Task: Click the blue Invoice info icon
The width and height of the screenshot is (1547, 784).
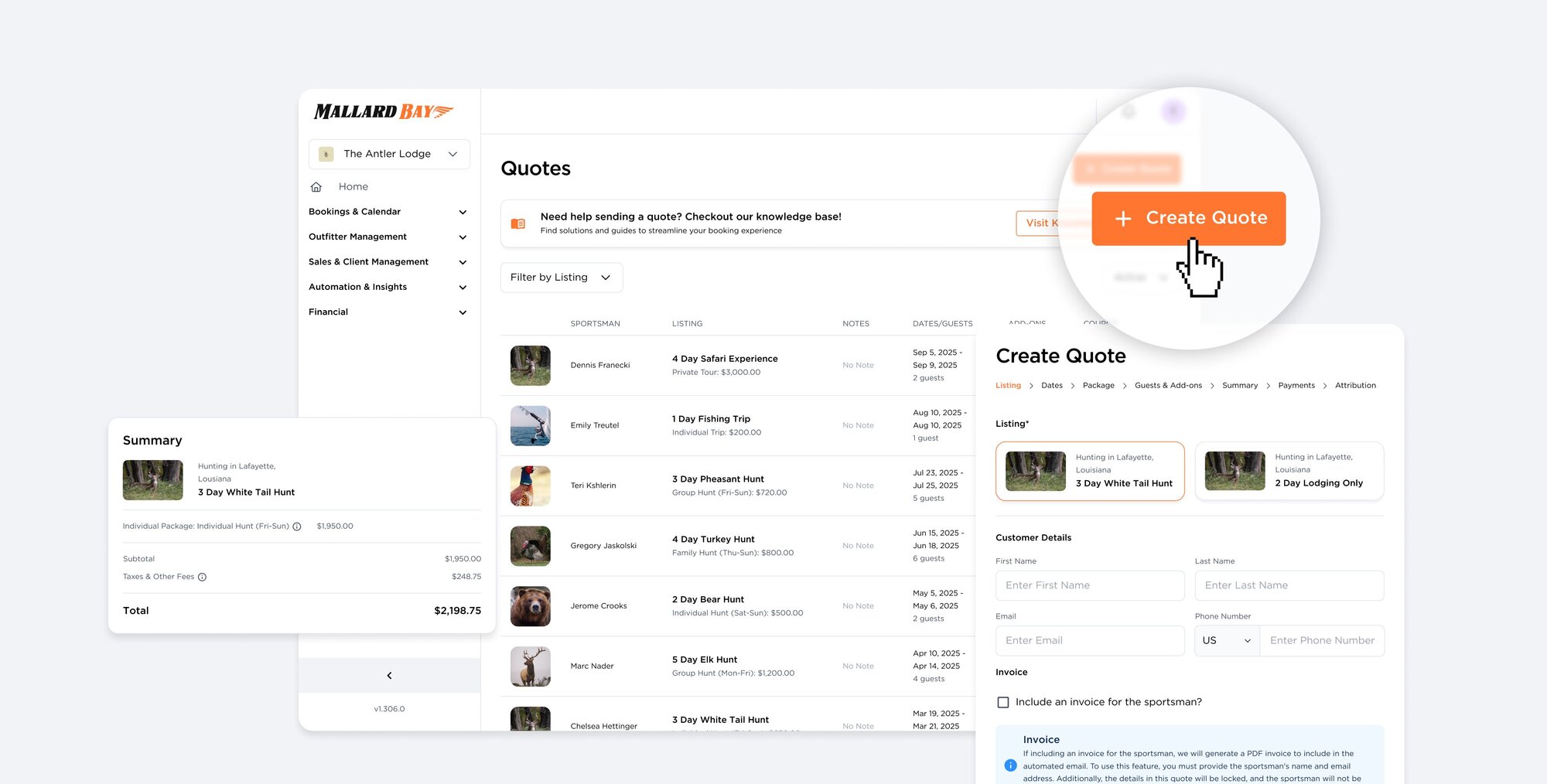Action: (1010, 765)
